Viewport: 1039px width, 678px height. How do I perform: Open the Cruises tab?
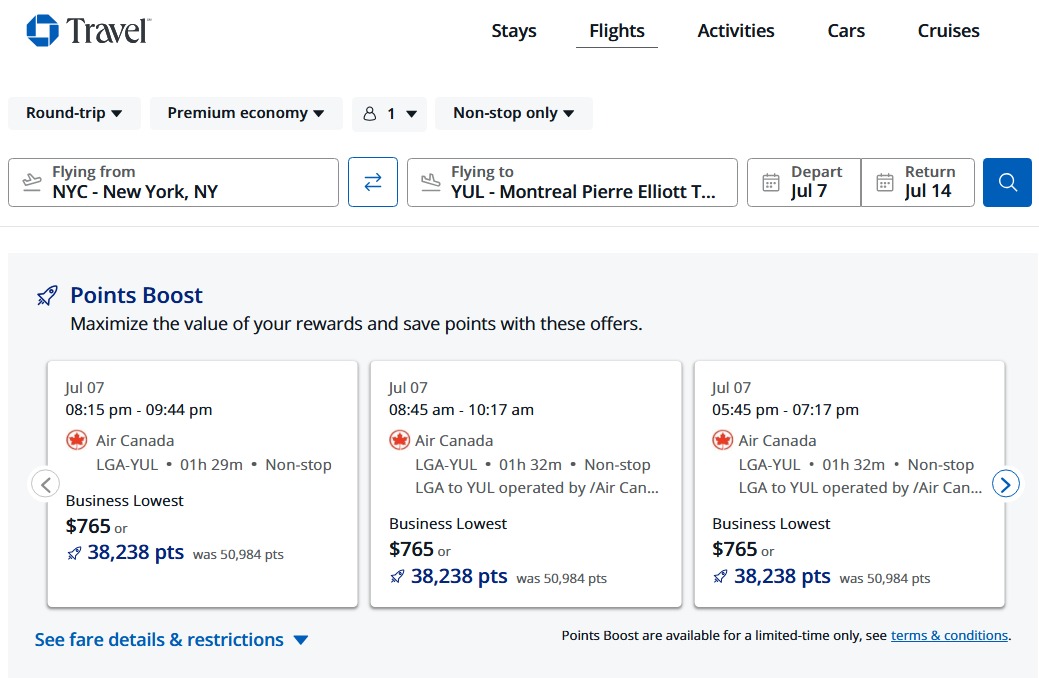click(x=948, y=30)
